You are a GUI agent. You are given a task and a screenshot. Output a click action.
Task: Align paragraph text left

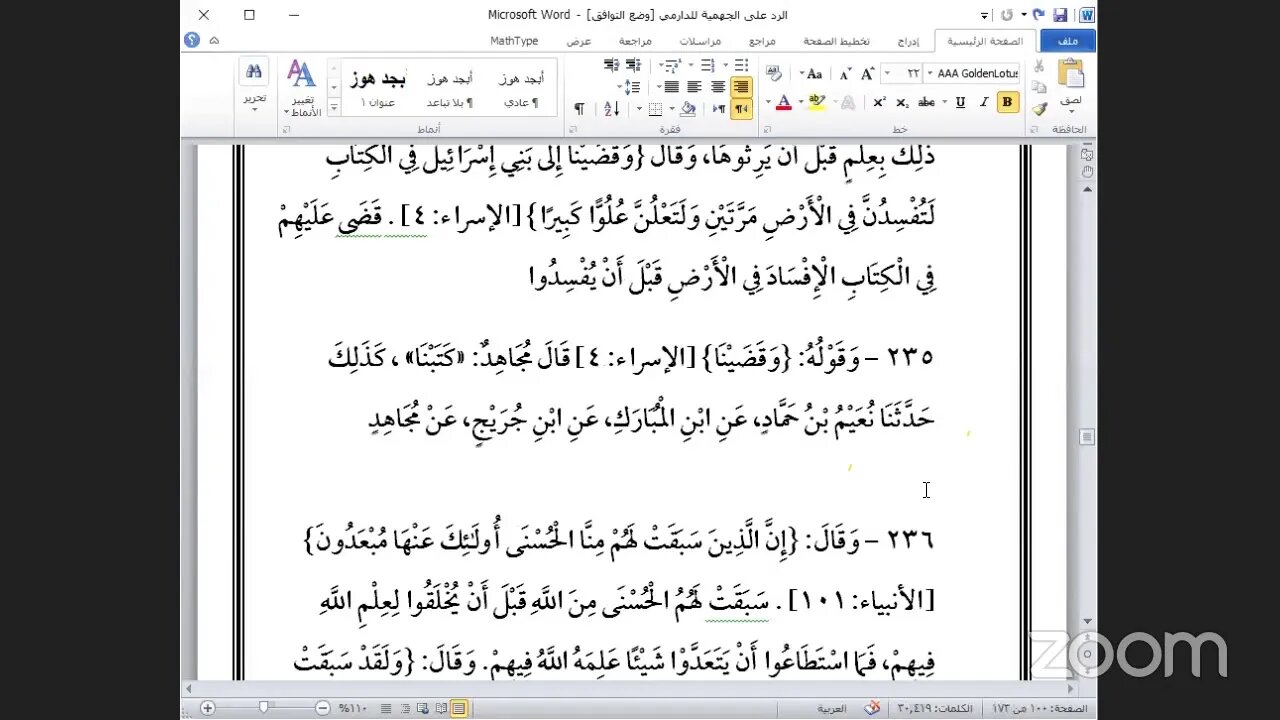click(694, 87)
